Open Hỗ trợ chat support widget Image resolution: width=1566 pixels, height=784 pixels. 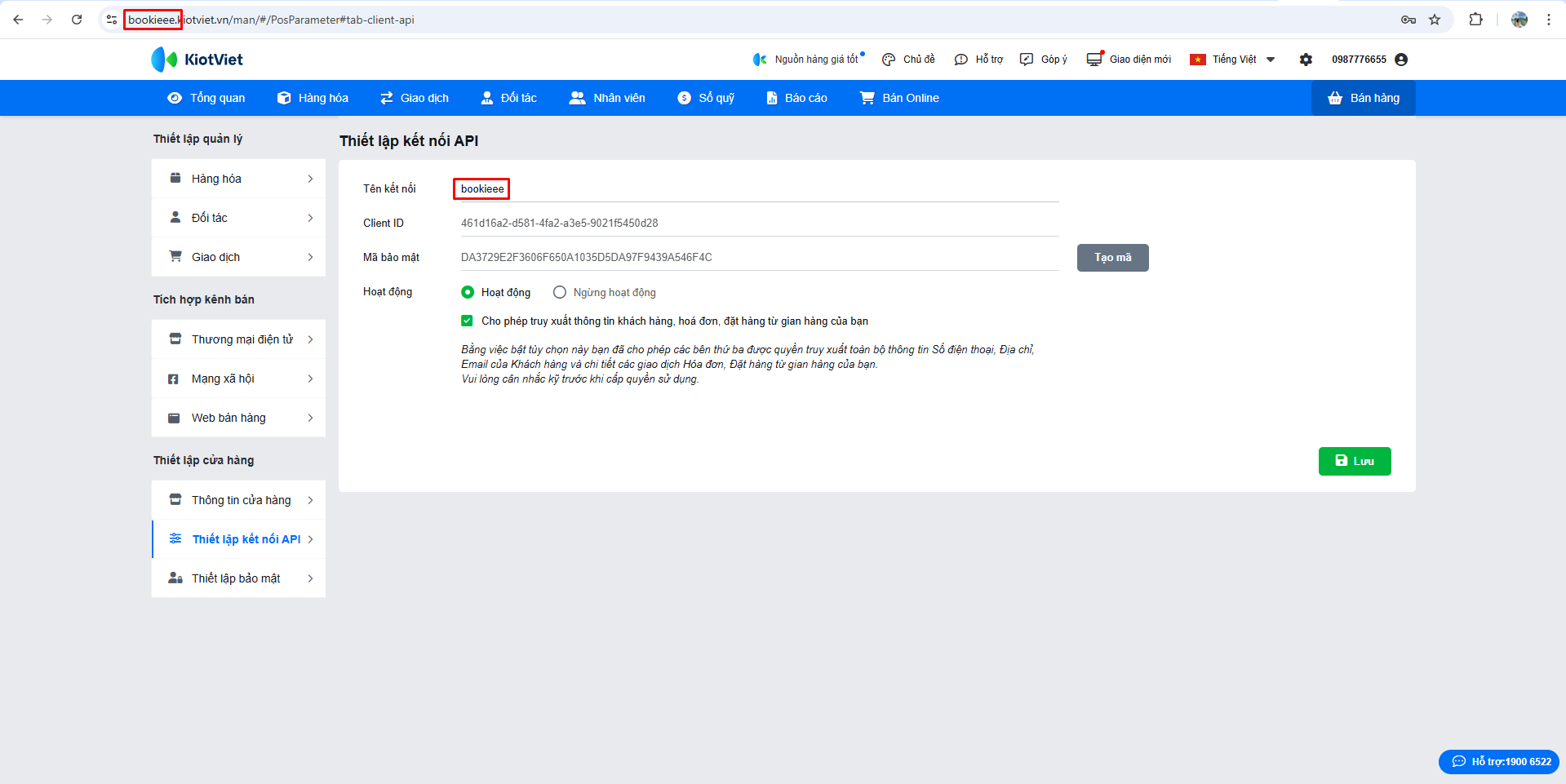coord(1498,761)
